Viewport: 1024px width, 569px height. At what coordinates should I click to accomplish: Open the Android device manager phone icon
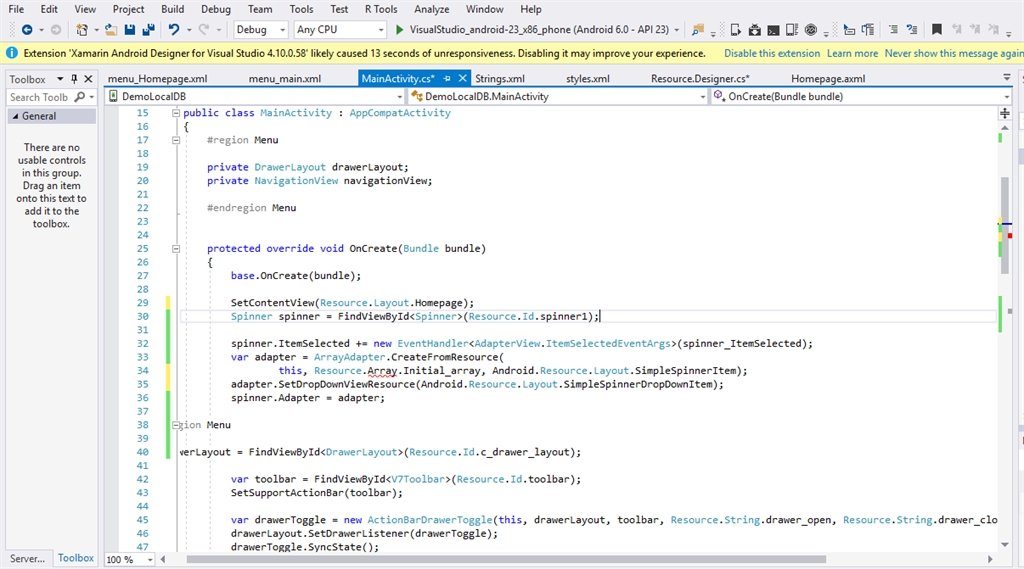(x=735, y=29)
